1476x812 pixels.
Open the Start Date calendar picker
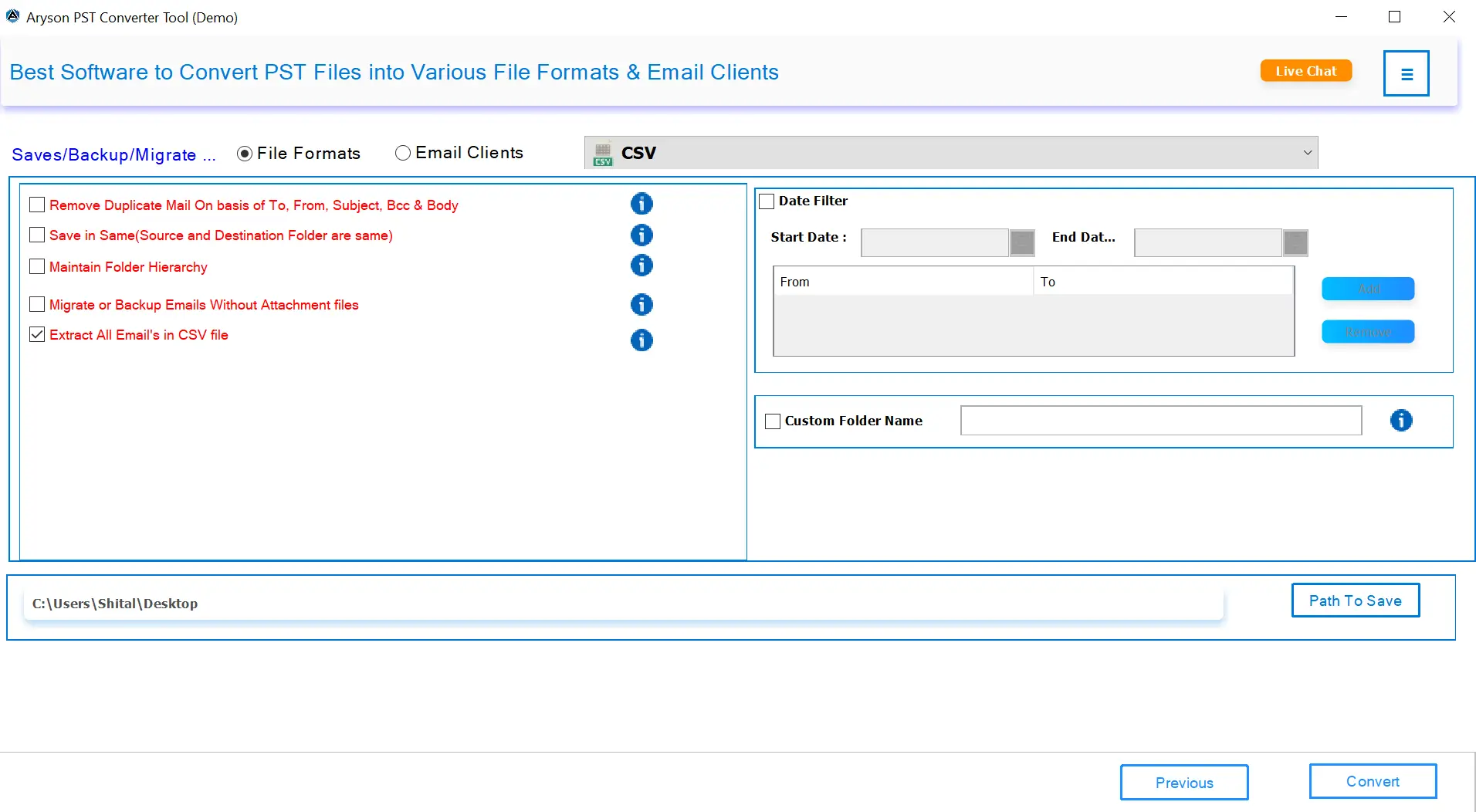(1022, 242)
